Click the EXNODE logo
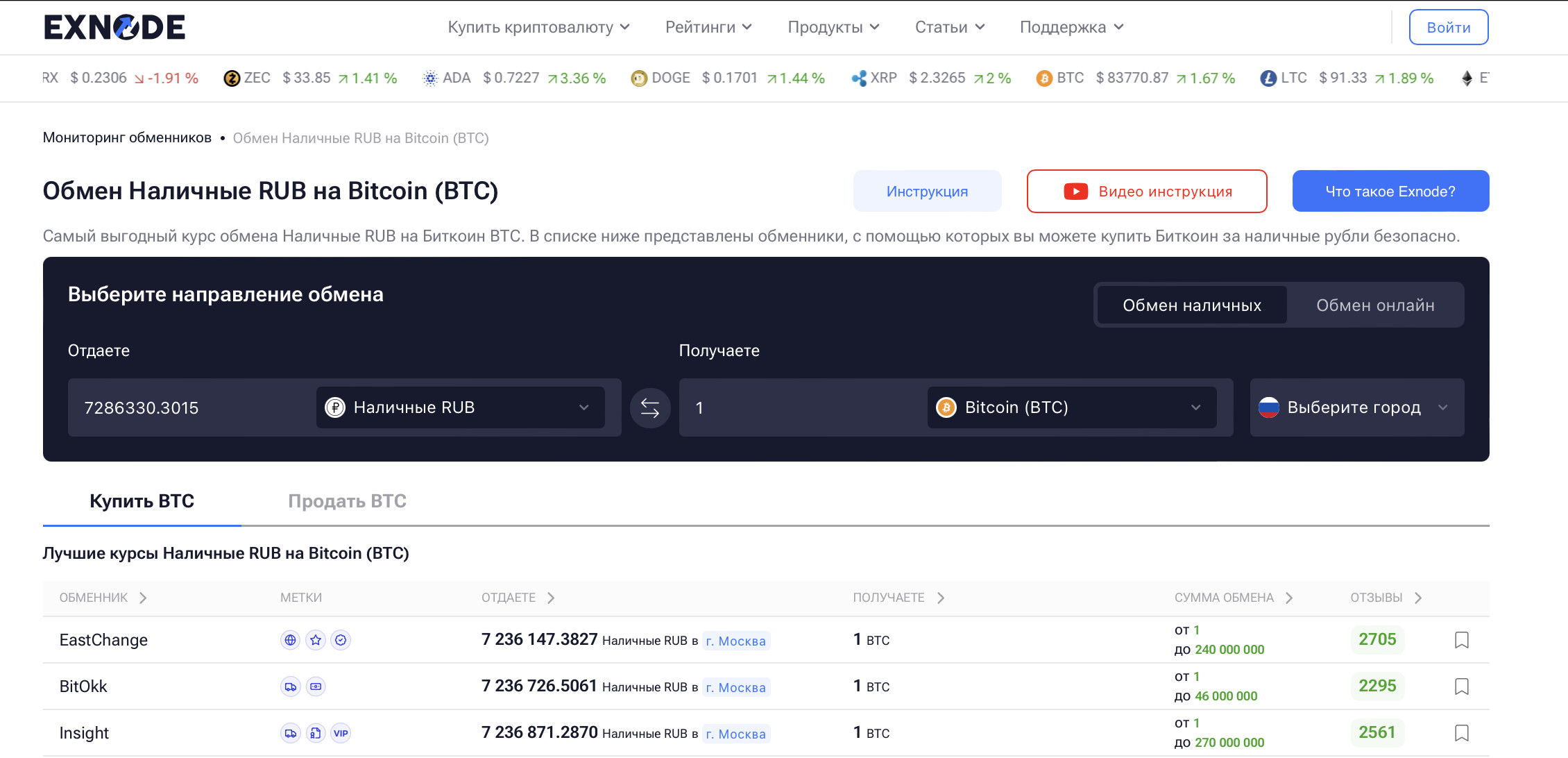Screen dimensions: 1568x758 (x=114, y=27)
